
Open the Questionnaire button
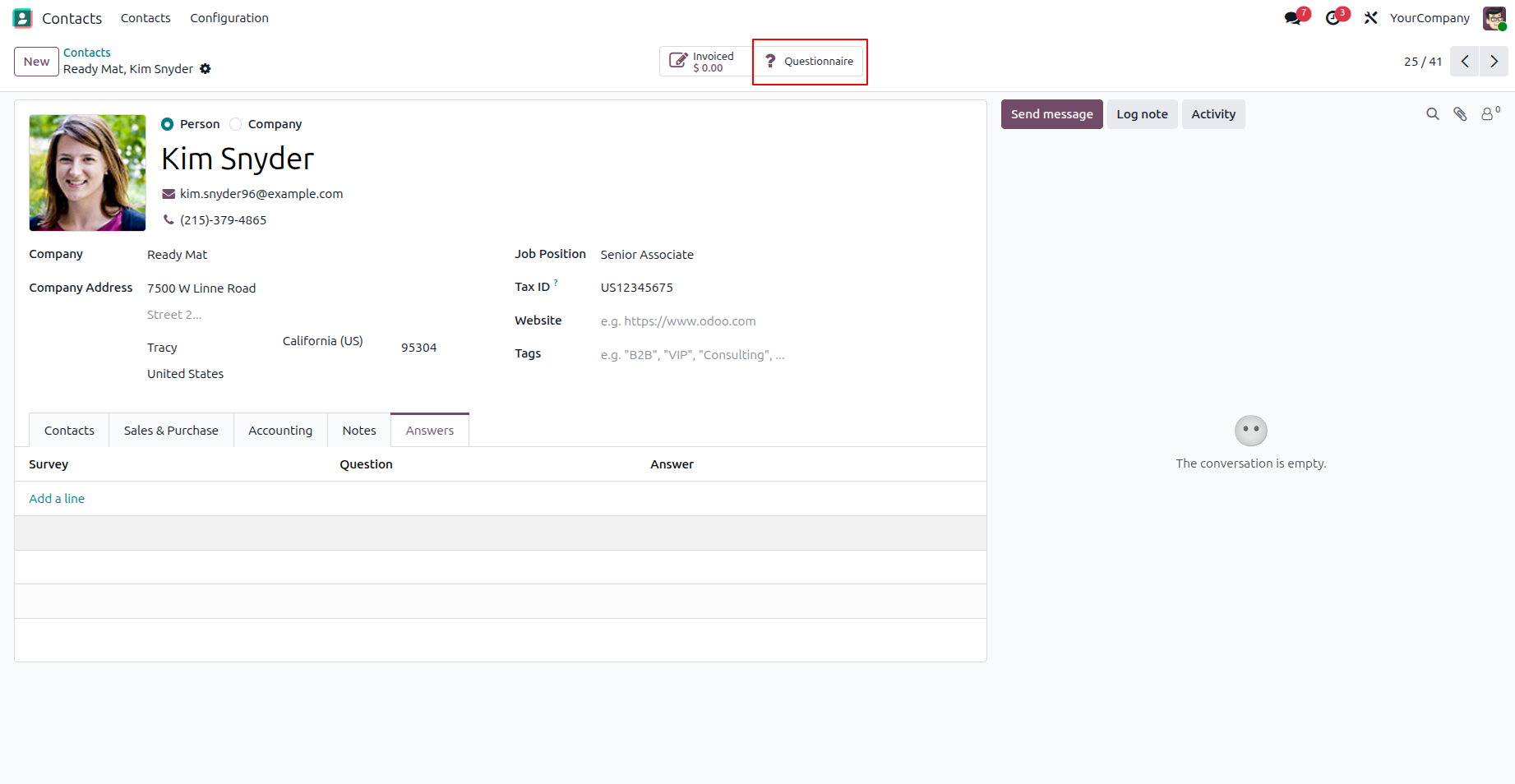coord(810,62)
